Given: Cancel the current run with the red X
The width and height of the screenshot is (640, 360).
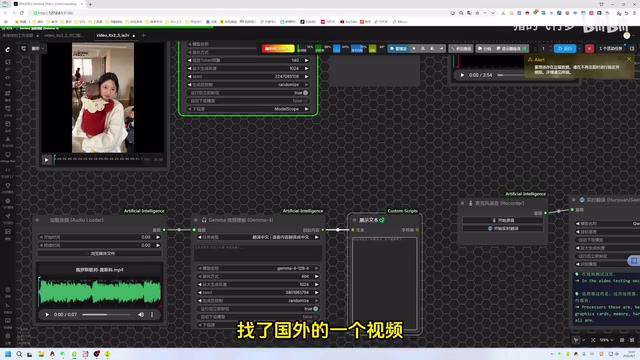Looking at the screenshot, I should 589,49.
